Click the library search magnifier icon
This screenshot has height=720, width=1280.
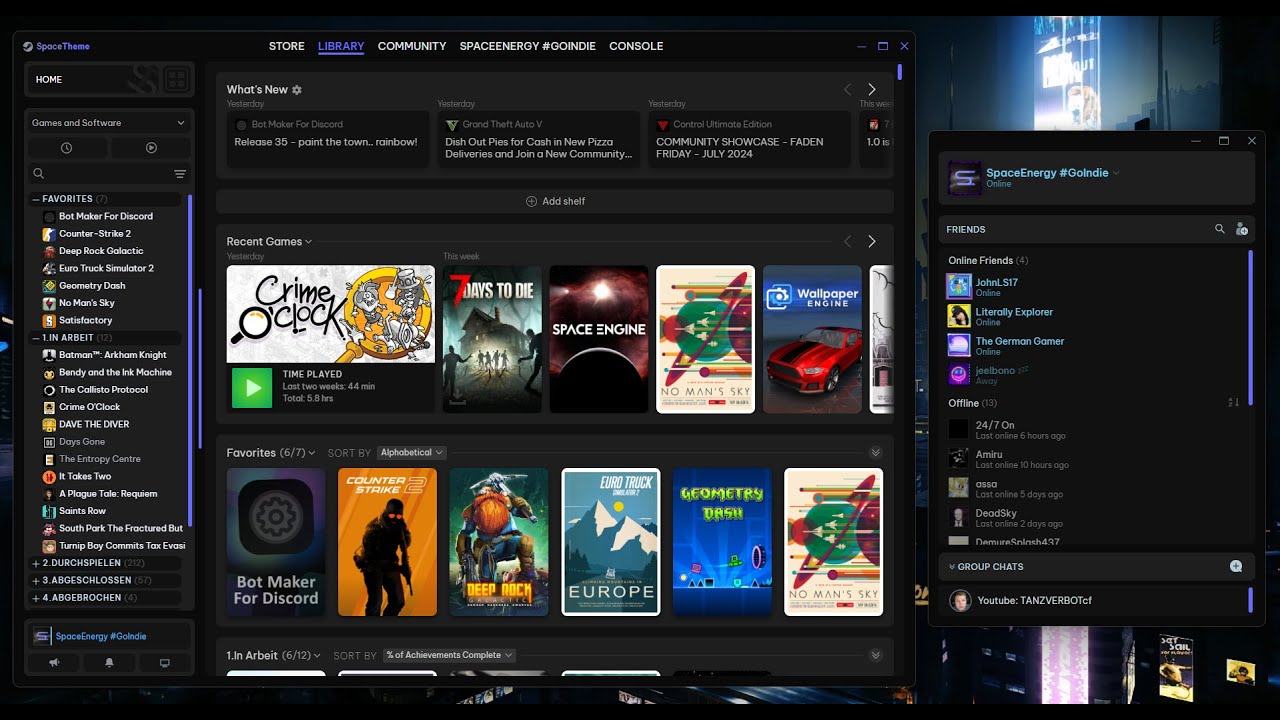[x=39, y=174]
